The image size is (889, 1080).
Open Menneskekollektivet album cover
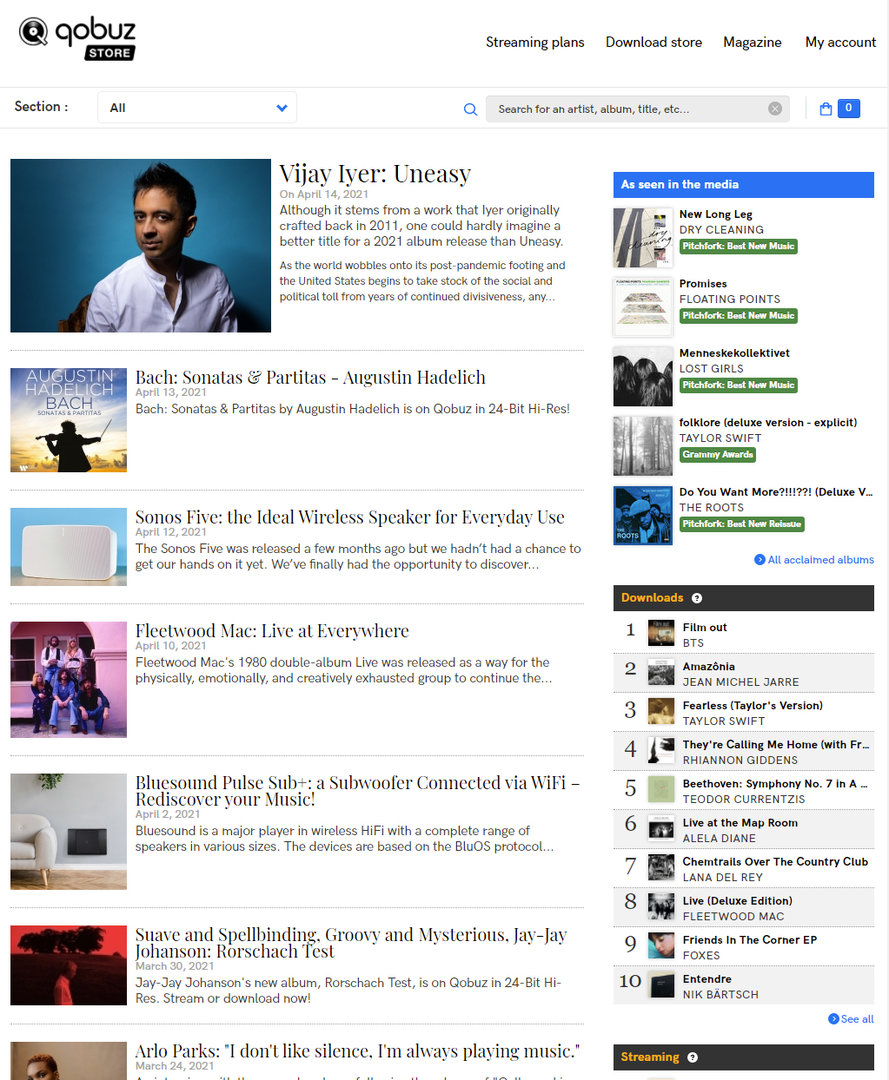[x=642, y=377]
